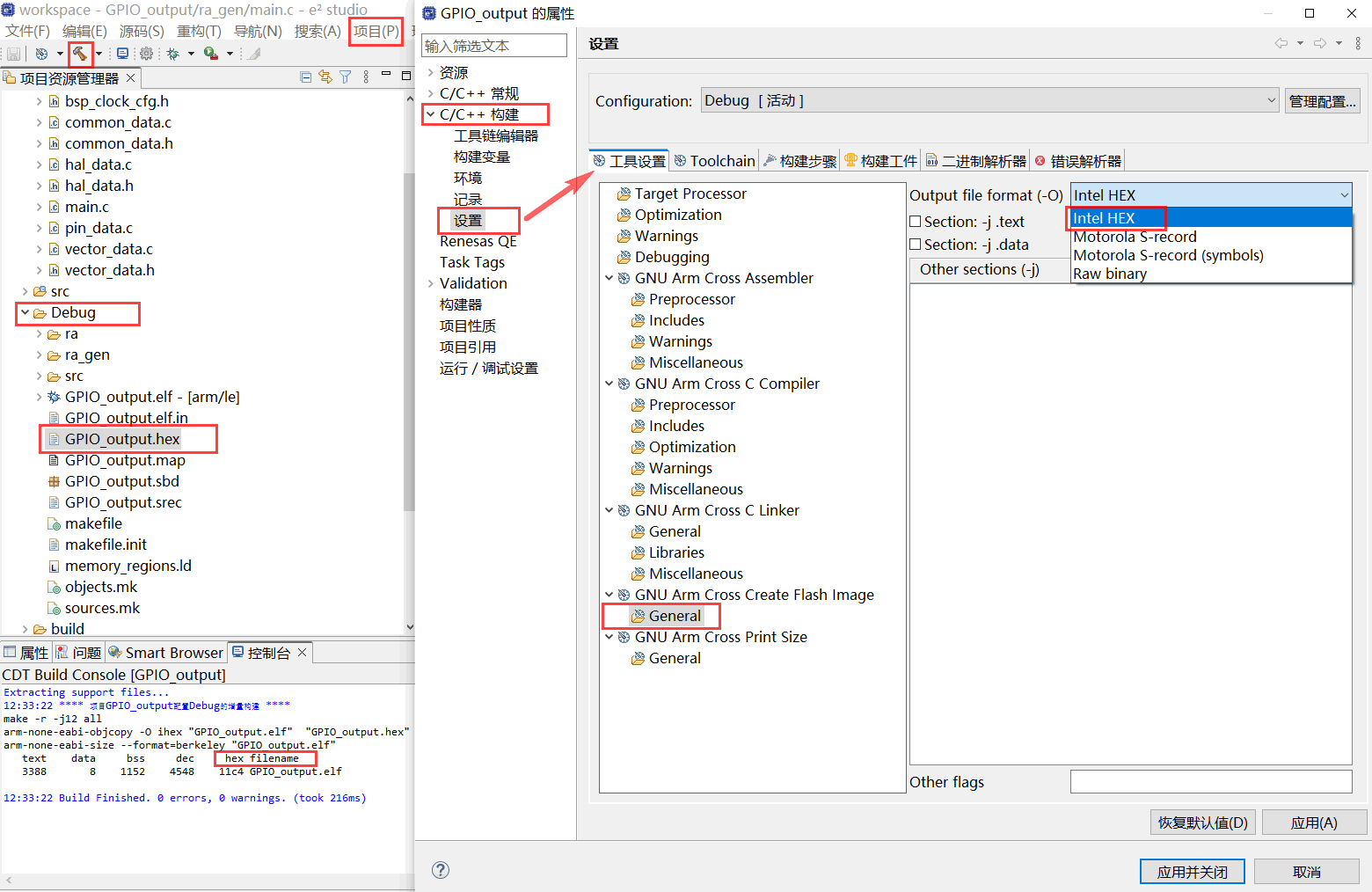Click the help question mark icon
Screen dimensions: 1372x892
coord(441,870)
